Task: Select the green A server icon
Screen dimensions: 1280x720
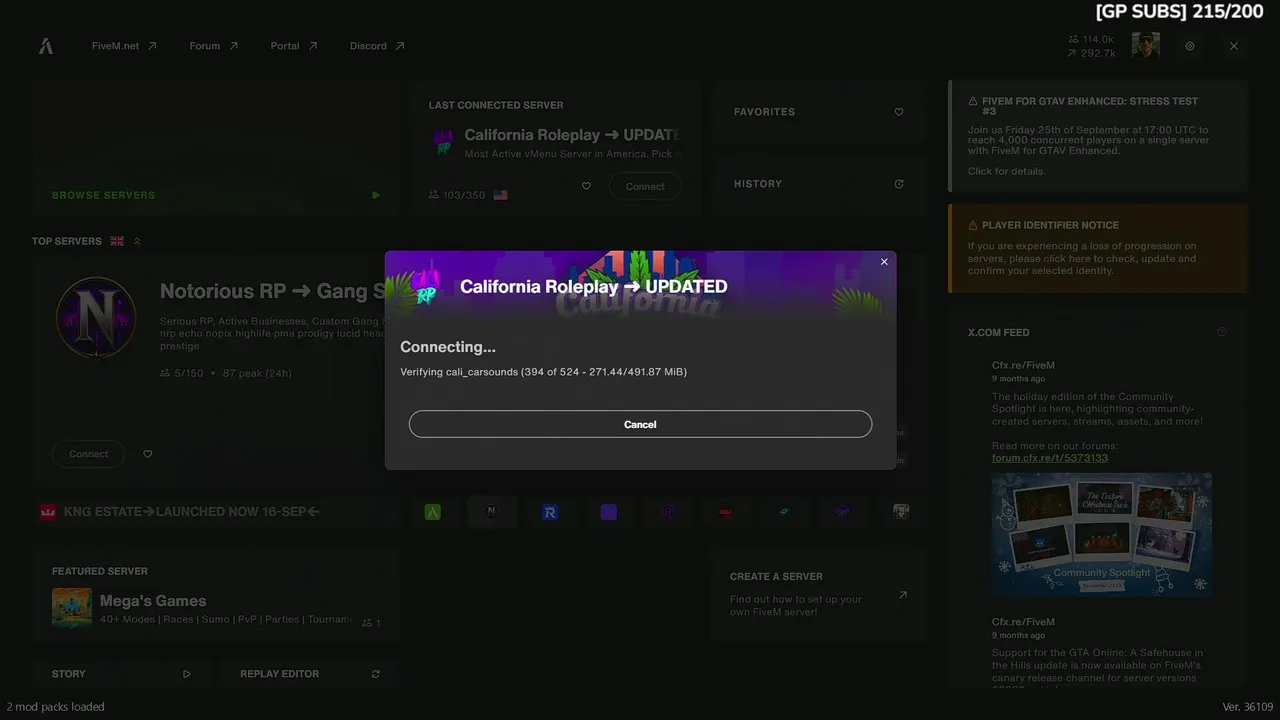Action: coord(433,512)
